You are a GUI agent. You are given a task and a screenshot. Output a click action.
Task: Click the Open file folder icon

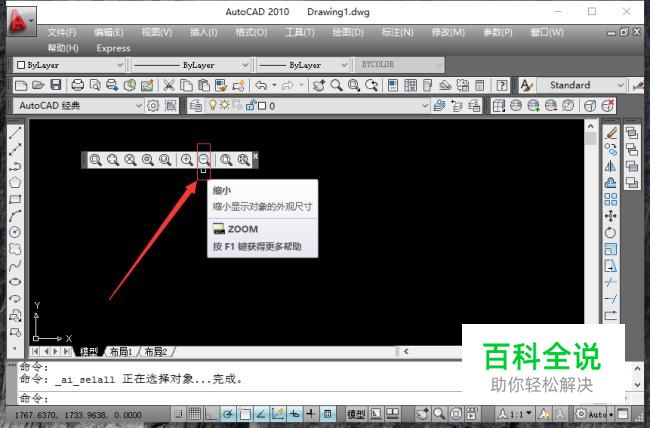38,85
